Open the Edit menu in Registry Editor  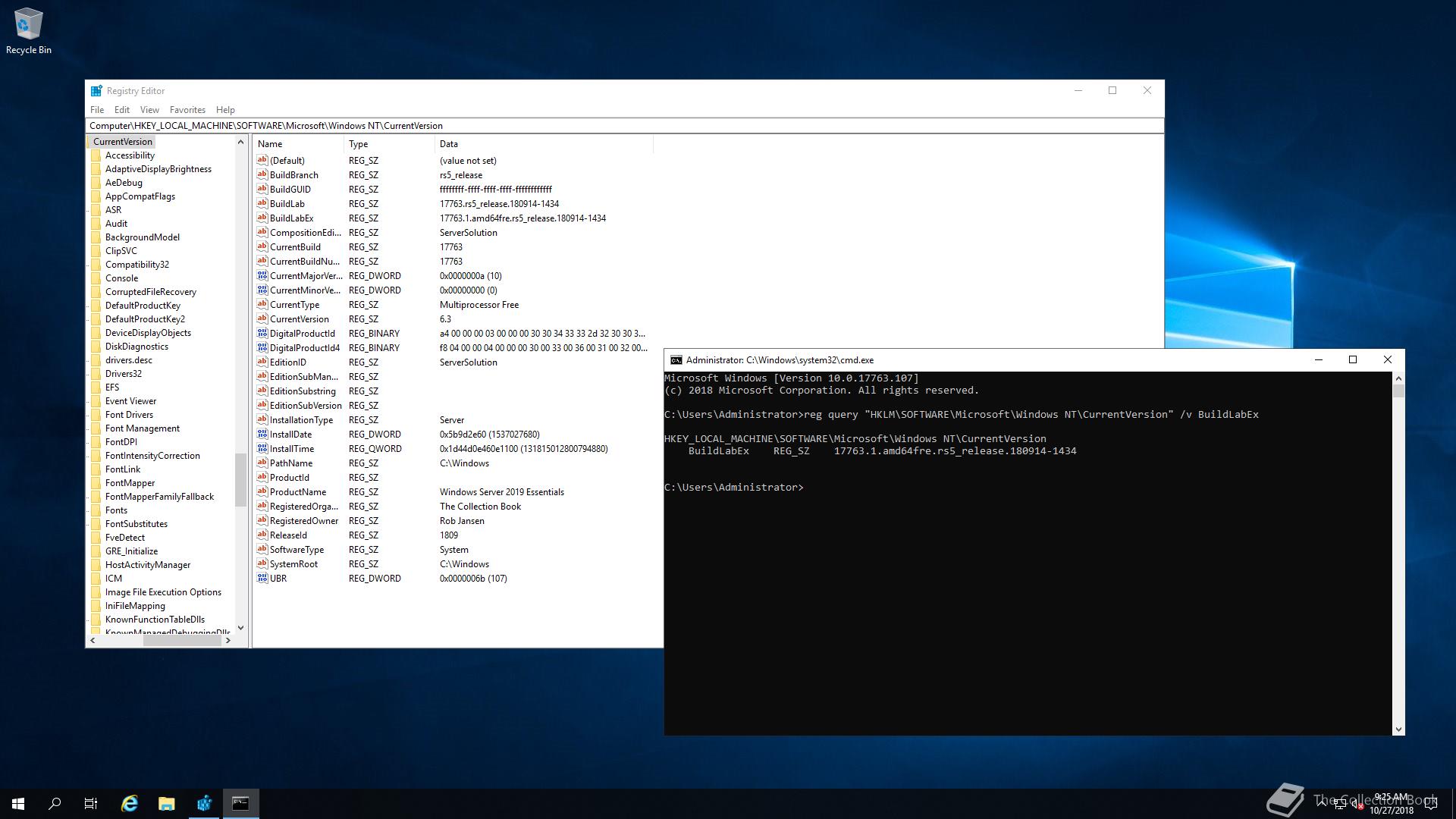(x=122, y=110)
